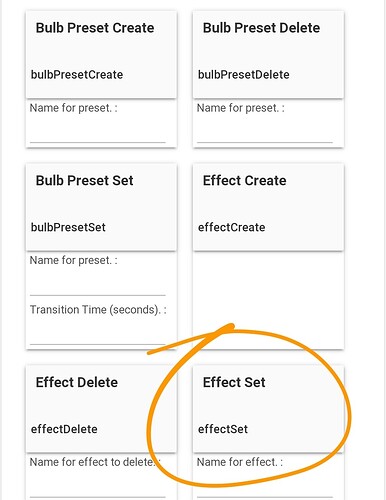Viewport: 386px width, 500px height.
Task: Select the effectCreate command label
Action: (232, 227)
